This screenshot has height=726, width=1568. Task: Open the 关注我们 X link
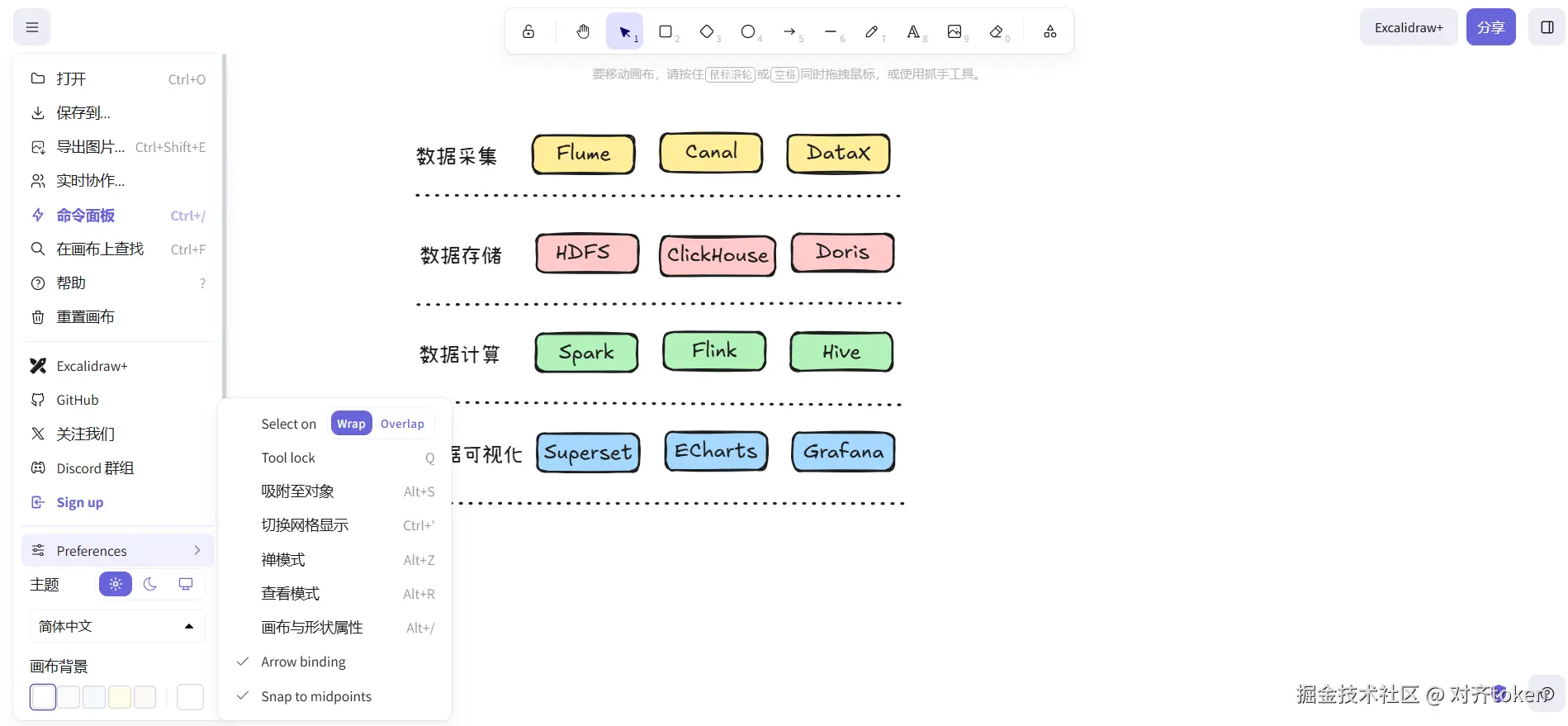(x=117, y=434)
